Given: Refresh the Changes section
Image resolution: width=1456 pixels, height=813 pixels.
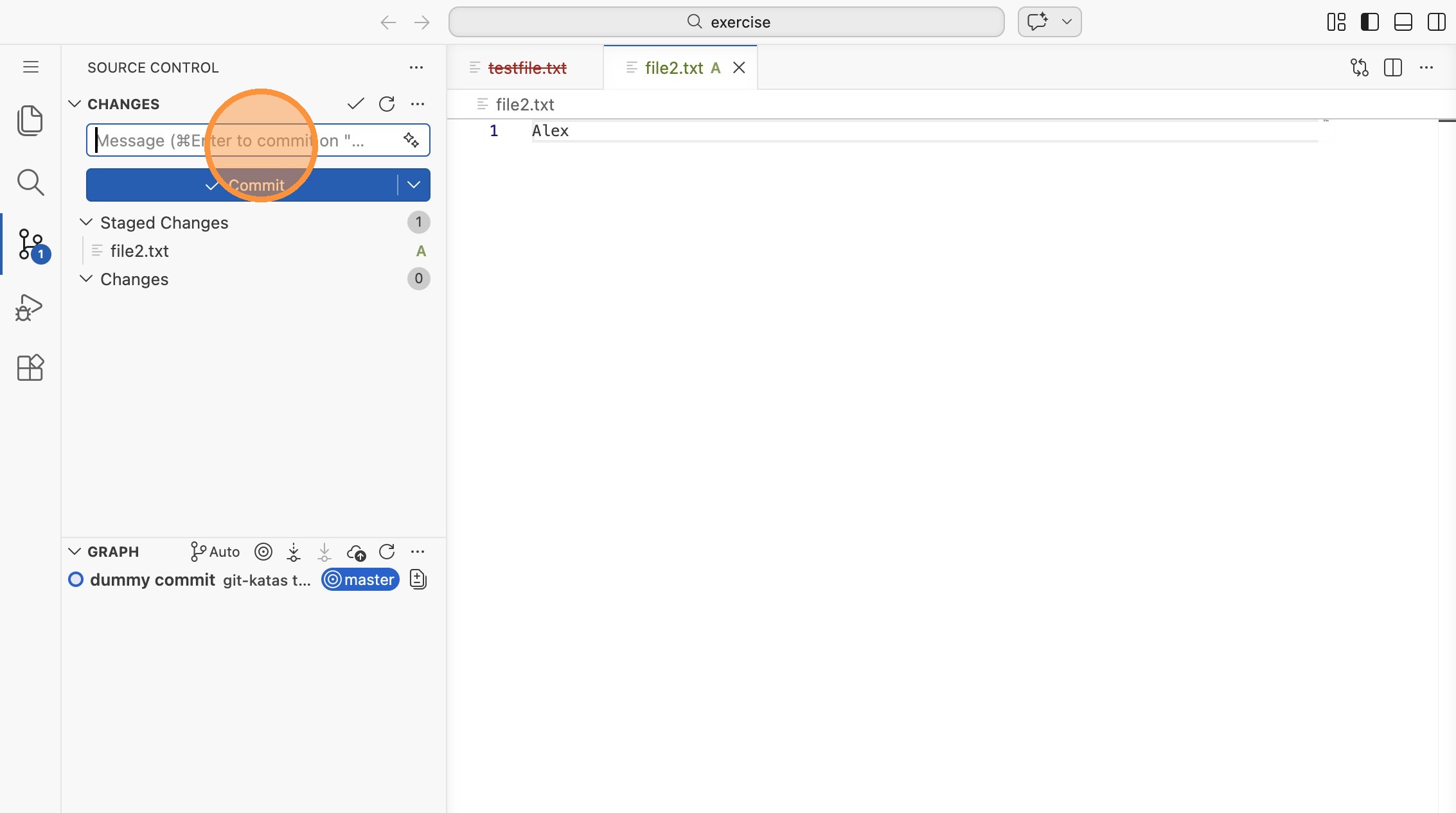Looking at the screenshot, I should (387, 104).
